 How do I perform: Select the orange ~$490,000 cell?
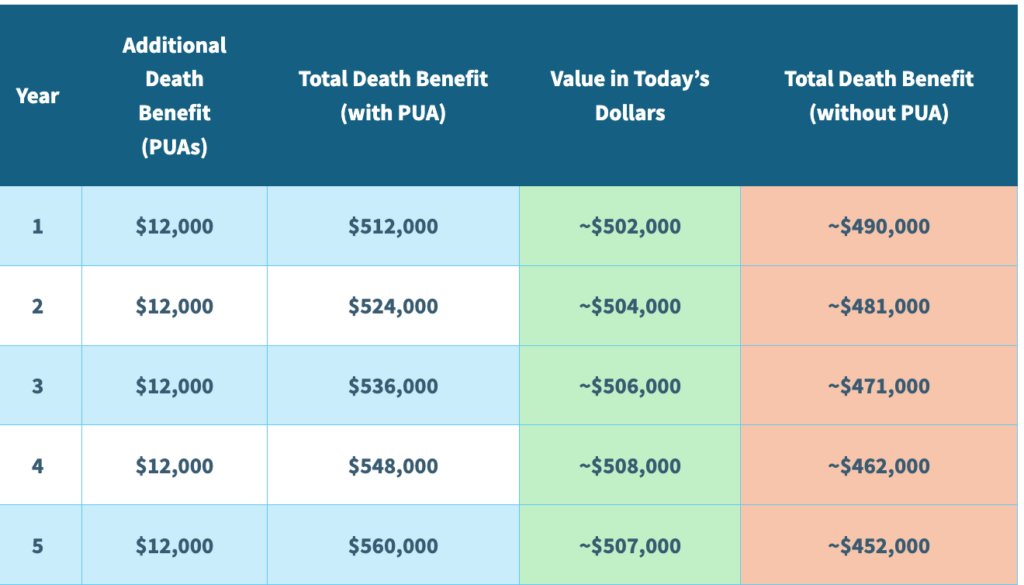[879, 226]
